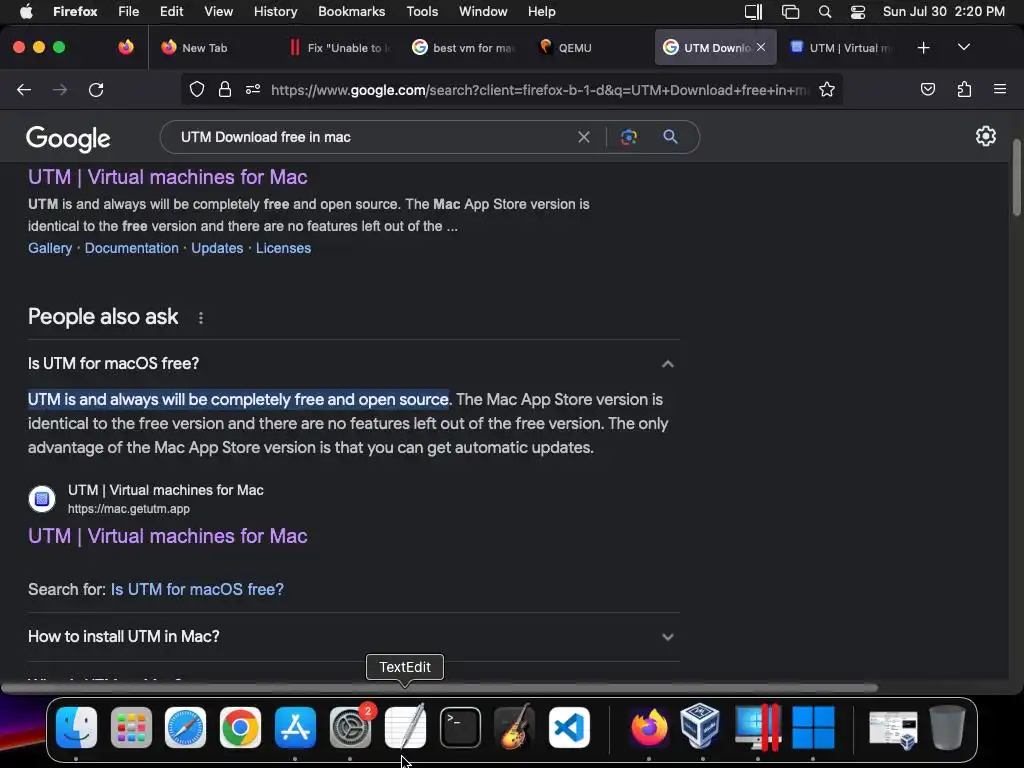Switch to the 'UTM | Virtual m' tab
Screen dimensions: 1024x768
pos(841,47)
